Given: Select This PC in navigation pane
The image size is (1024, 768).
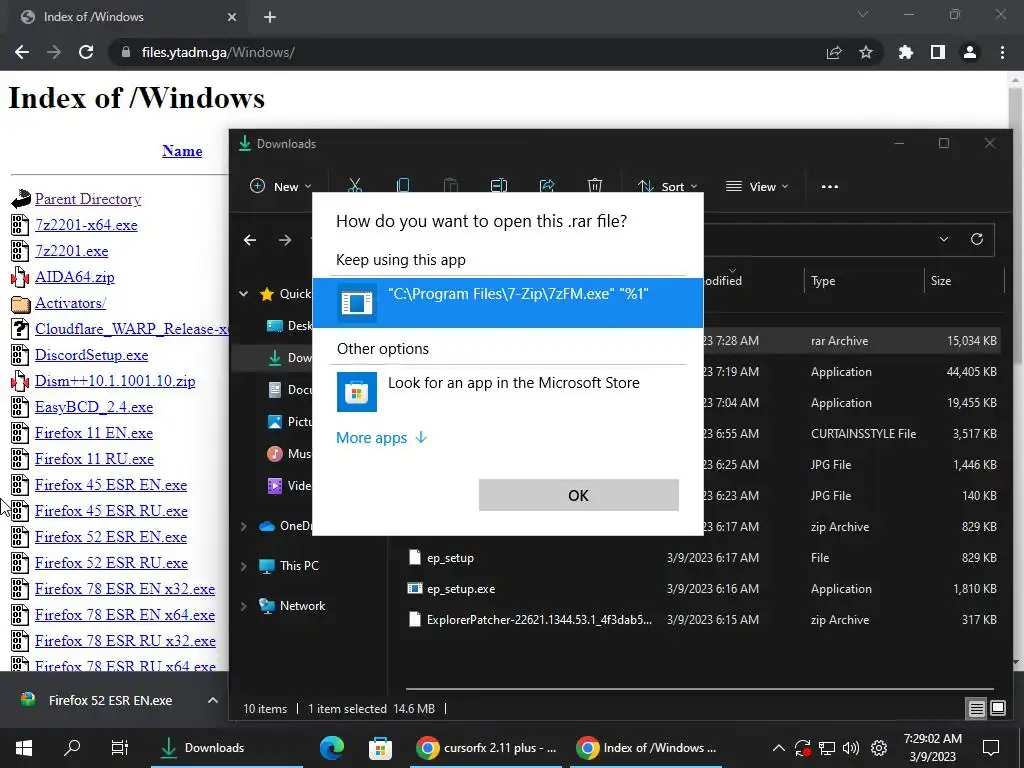Looking at the screenshot, I should click(299, 566).
